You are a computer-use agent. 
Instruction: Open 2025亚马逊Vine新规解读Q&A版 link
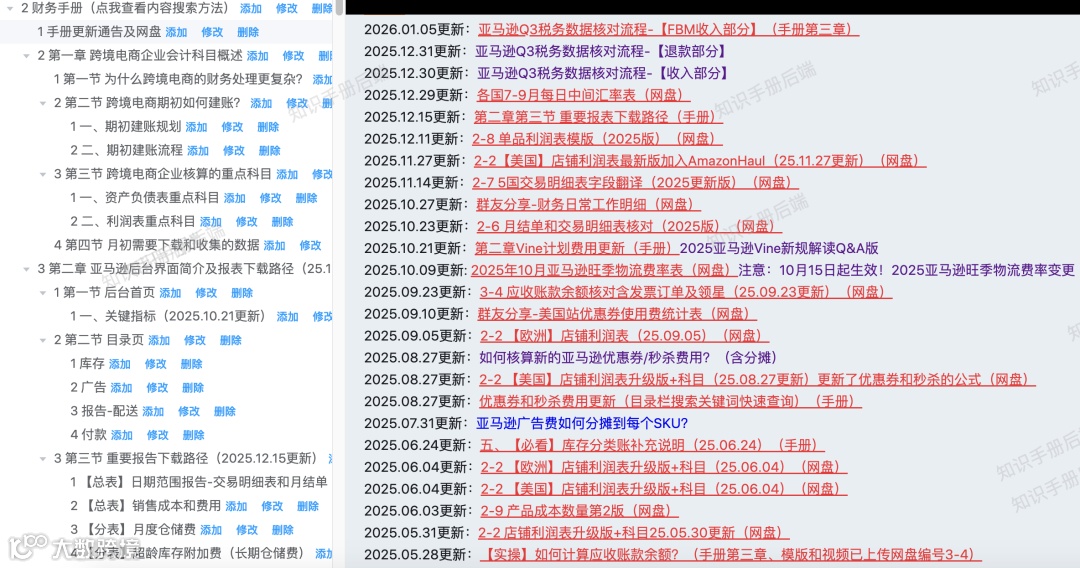(779, 249)
